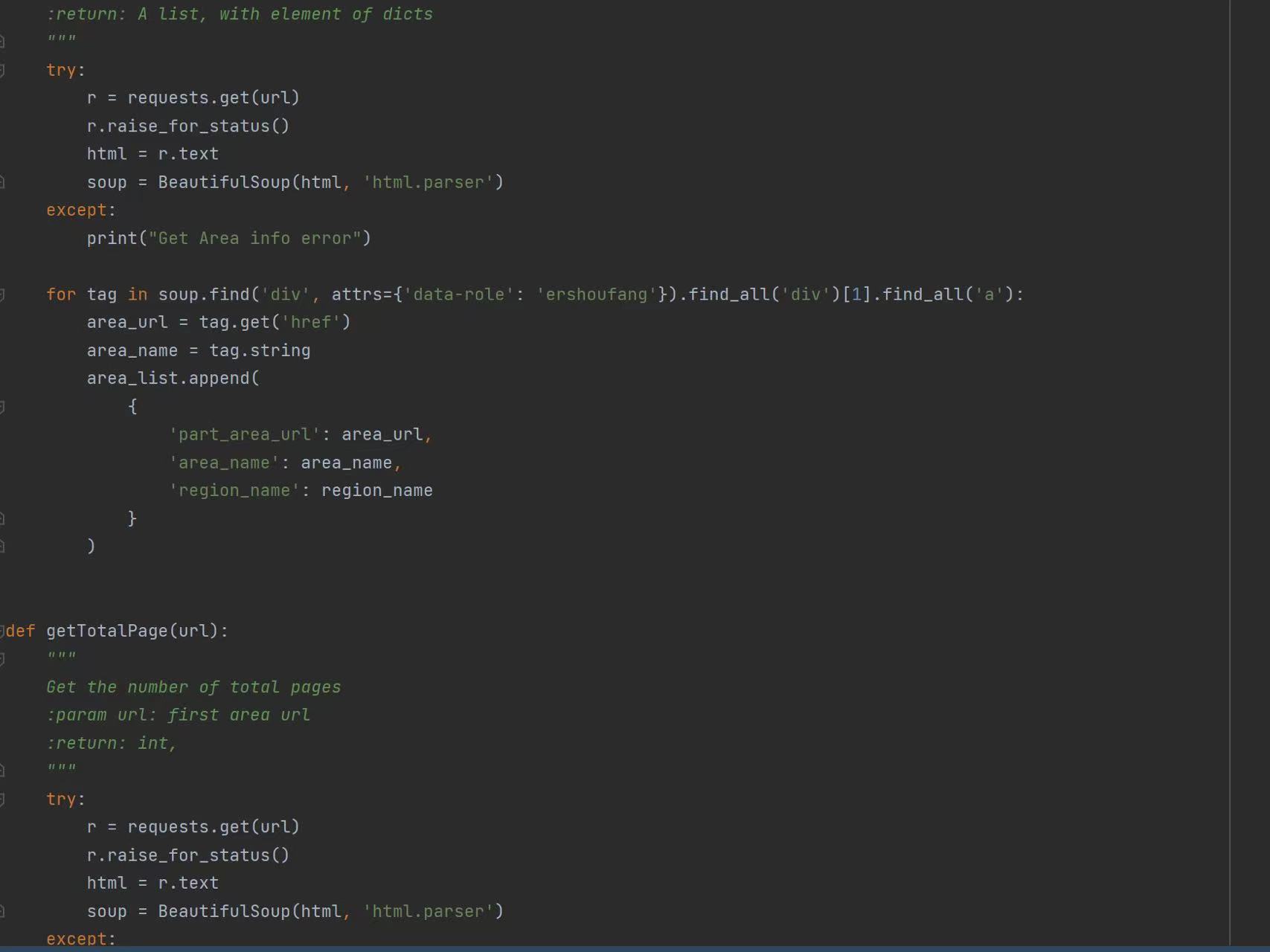The image size is (1270, 952).
Task: Click the index [1] in find_all chain
Action: pos(856,294)
